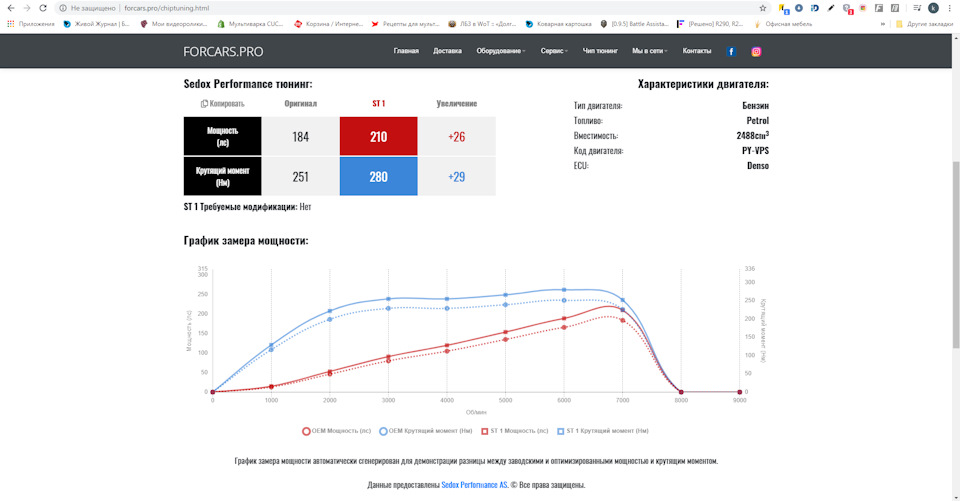
Task: Open 'Другие закладки' bookmarks folder
Action: point(924,24)
